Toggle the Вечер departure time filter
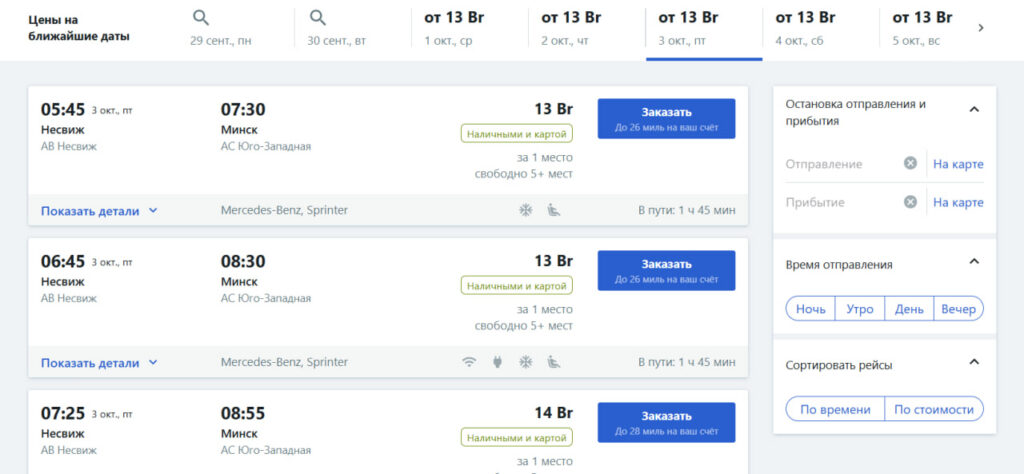This screenshot has height=474, width=1024. (959, 309)
